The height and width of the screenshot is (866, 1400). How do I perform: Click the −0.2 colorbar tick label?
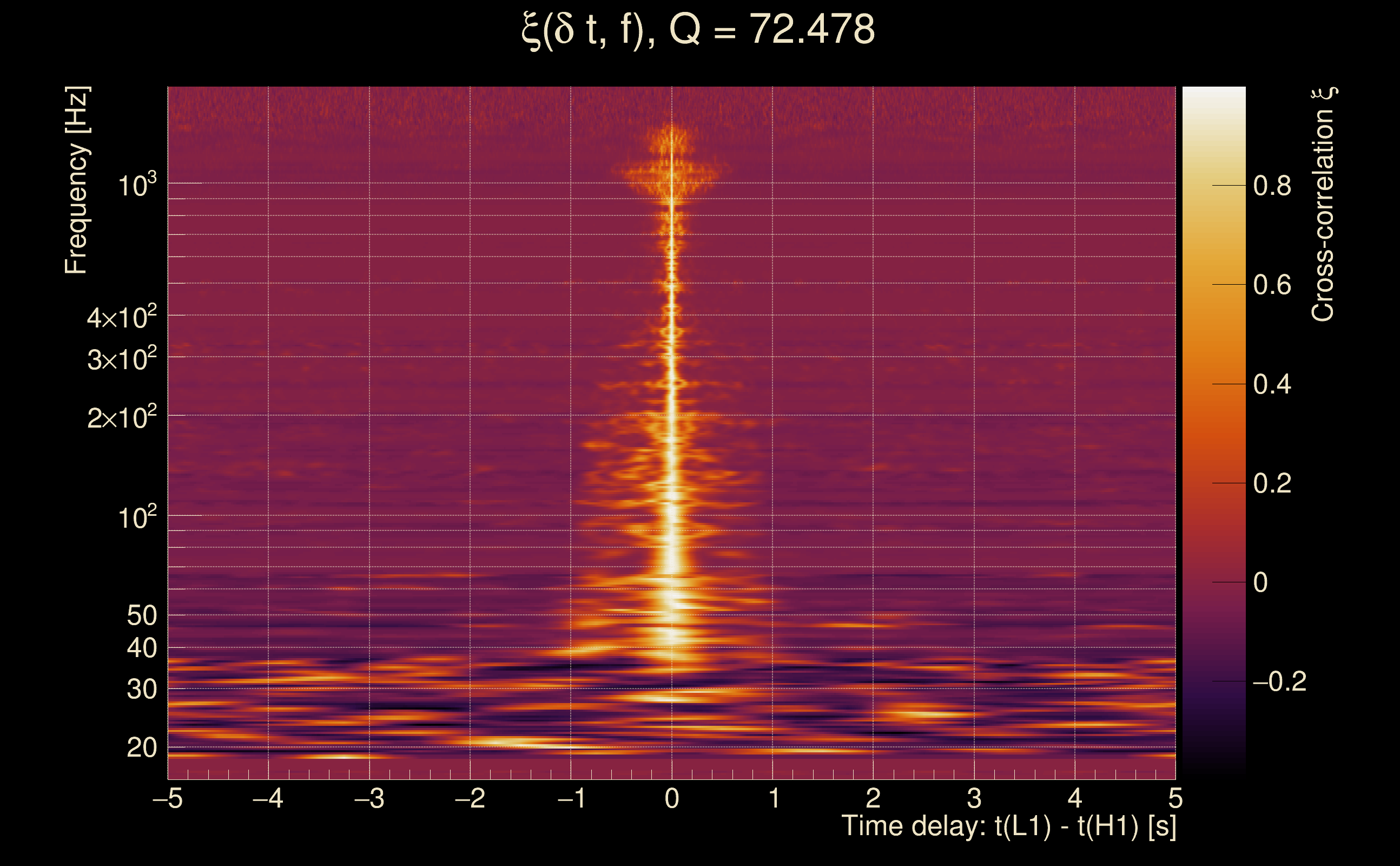1279,681
